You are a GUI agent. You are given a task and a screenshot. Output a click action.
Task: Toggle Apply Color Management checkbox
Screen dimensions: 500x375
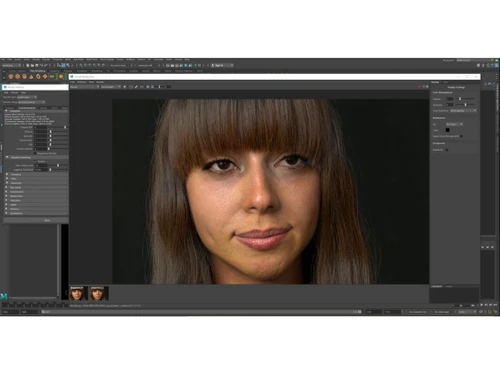tap(462, 136)
